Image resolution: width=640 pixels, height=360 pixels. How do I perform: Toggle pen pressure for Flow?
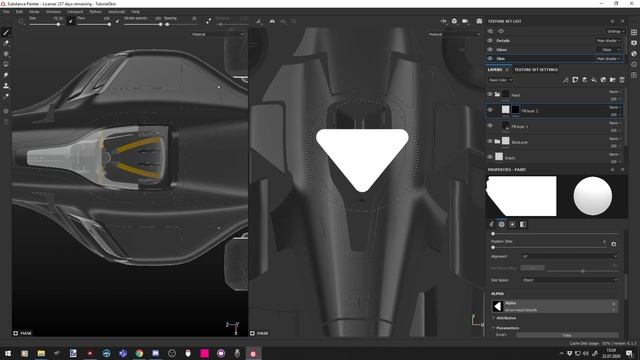click(x=118, y=21)
